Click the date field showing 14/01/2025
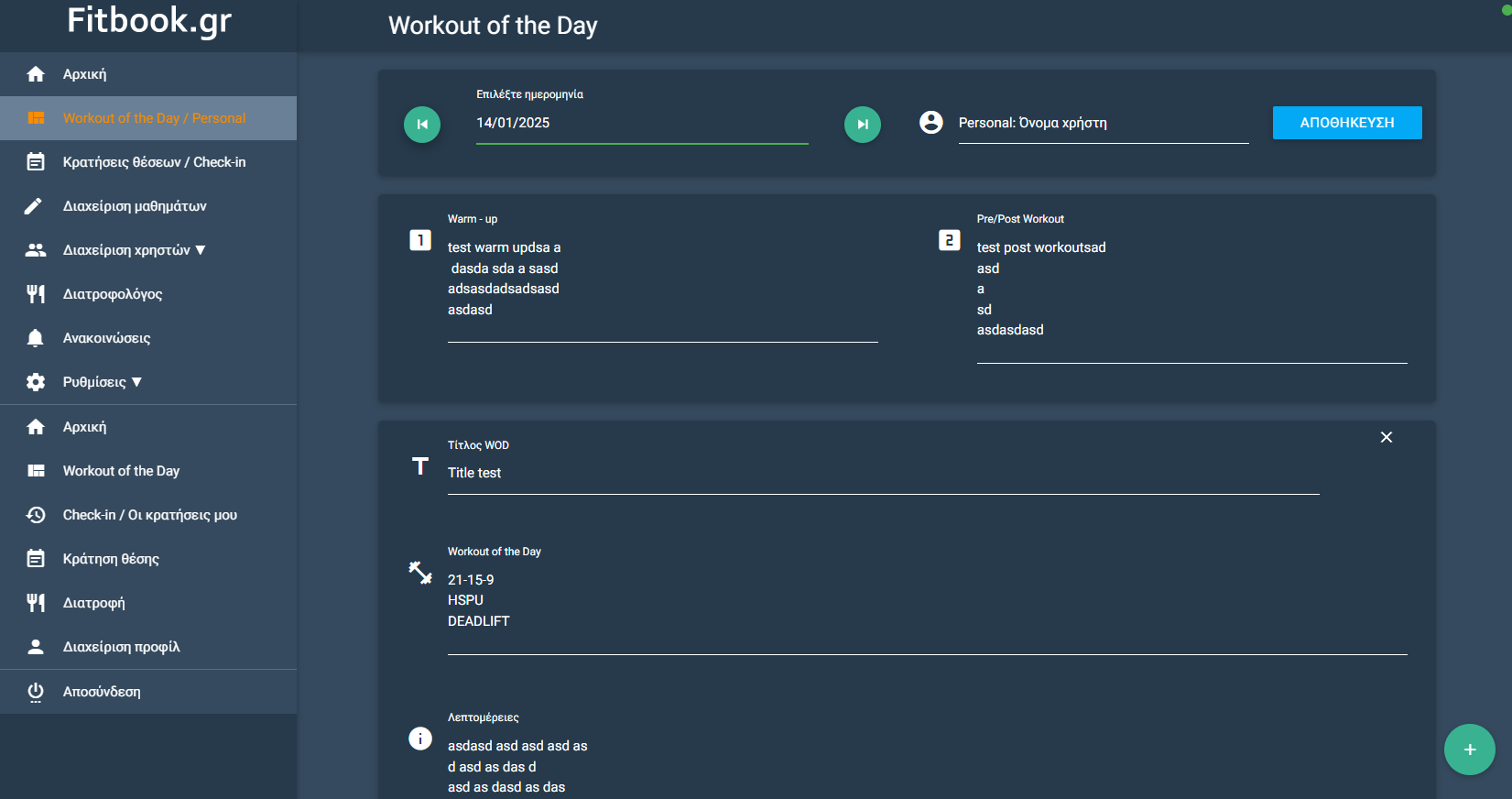1512x799 pixels. click(x=641, y=123)
